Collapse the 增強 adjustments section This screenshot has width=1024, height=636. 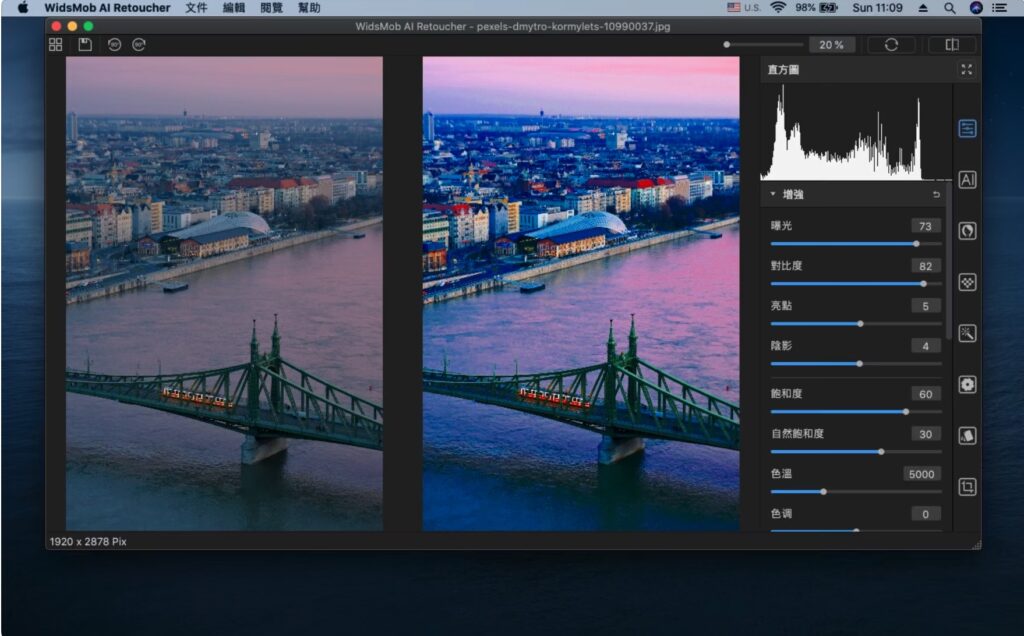tap(773, 194)
